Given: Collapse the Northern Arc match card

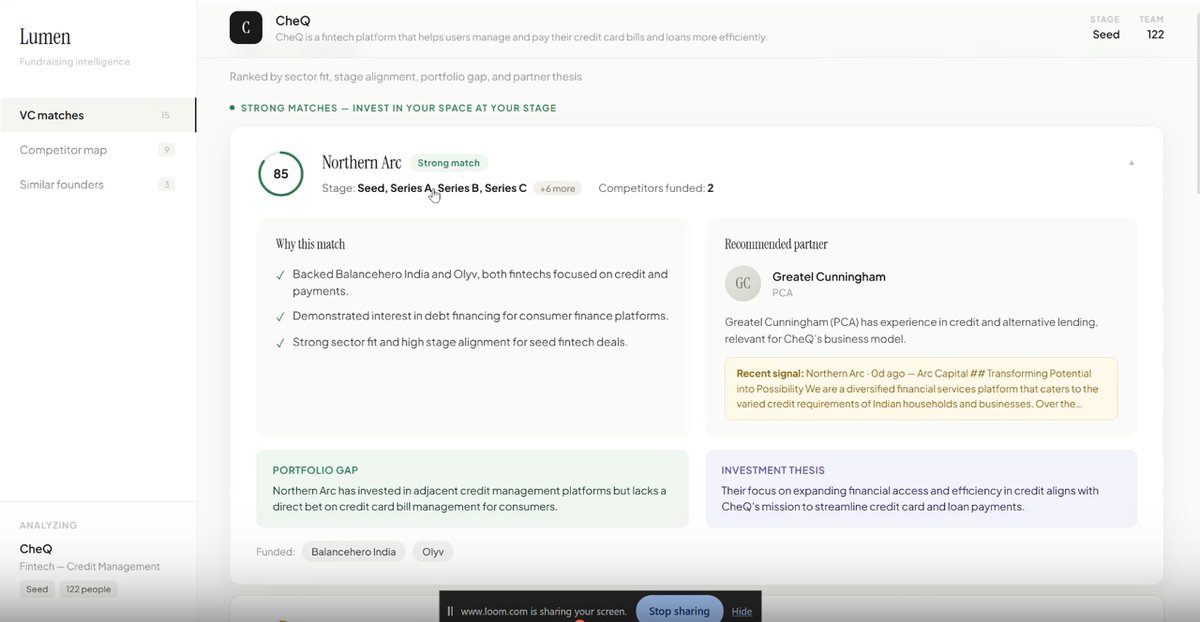Looking at the screenshot, I should pyautogui.click(x=1131, y=162).
